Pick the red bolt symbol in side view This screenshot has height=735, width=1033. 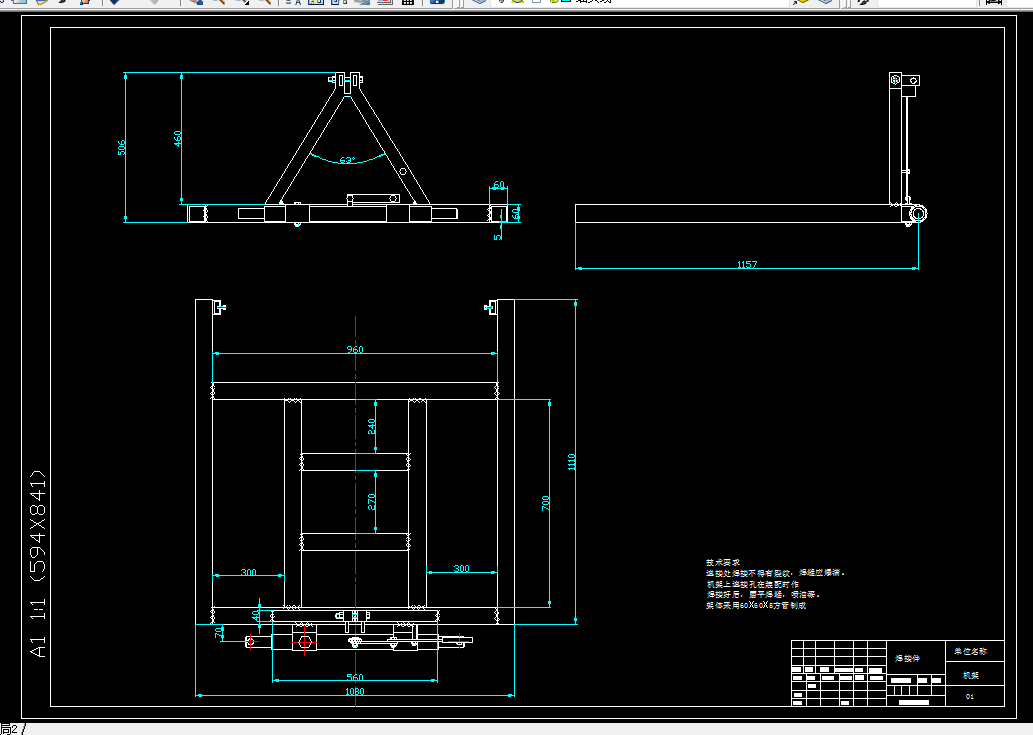click(895, 80)
